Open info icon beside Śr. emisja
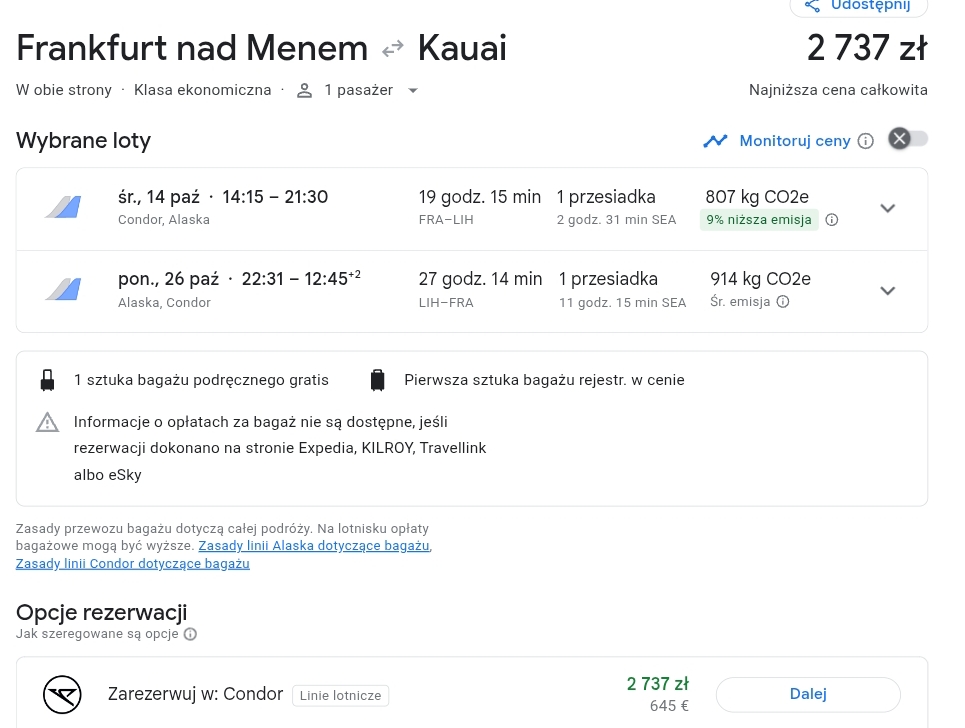The image size is (965, 728). pyautogui.click(x=783, y=302)
